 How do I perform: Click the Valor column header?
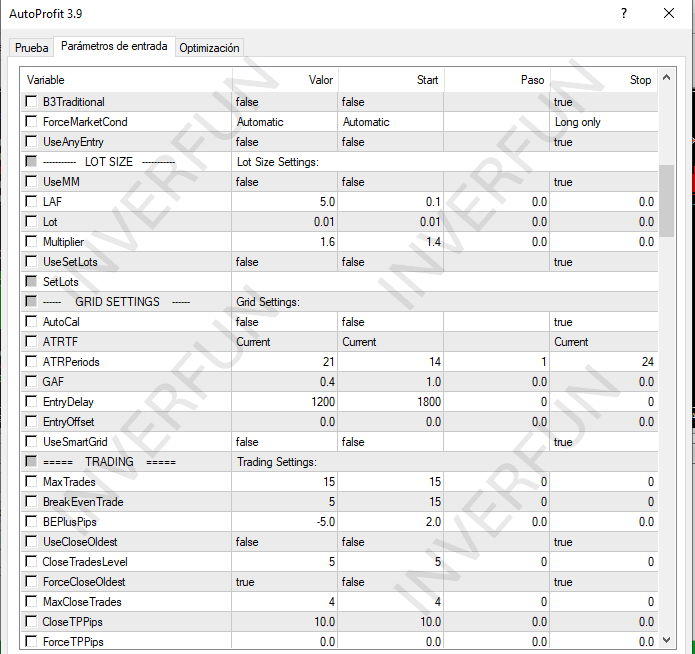pos(285,80)
